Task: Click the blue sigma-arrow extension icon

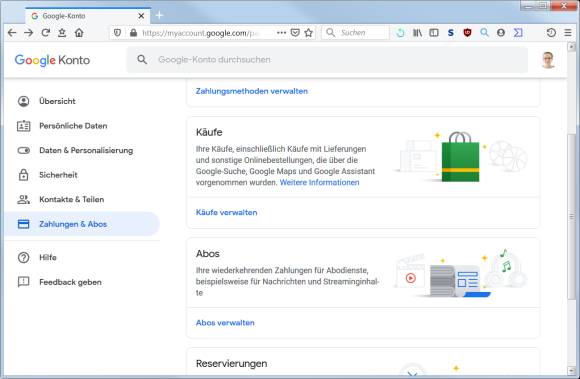Action: point(518,33)
